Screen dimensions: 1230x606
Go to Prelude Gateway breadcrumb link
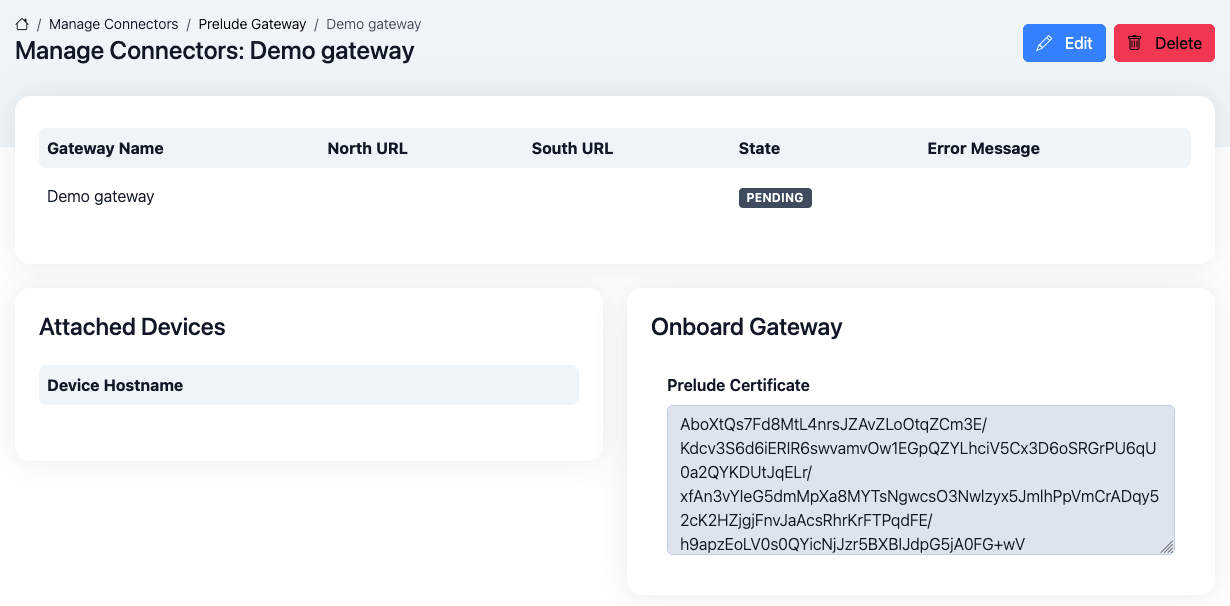coord(252,24)
